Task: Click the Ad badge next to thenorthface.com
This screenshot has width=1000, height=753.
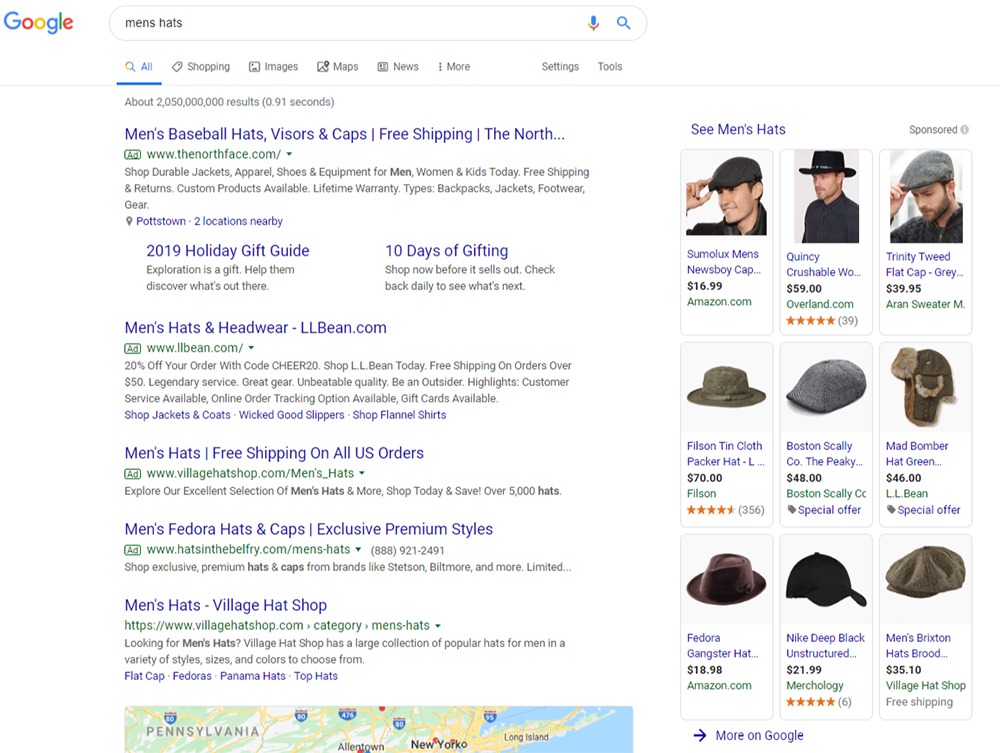Action: click(133, 154)
